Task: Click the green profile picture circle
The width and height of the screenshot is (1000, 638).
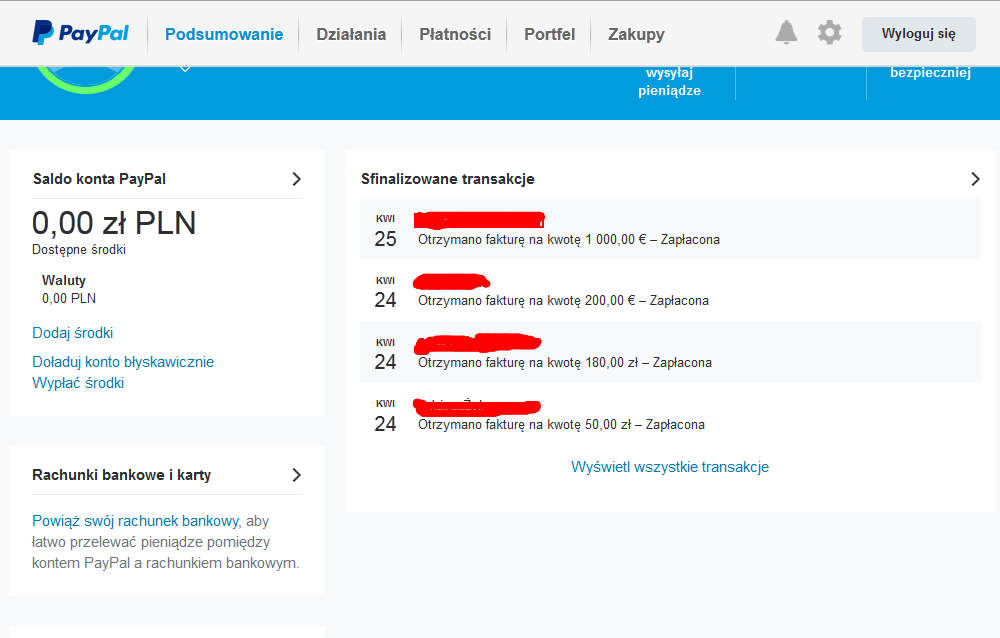Action: point(85,78)
